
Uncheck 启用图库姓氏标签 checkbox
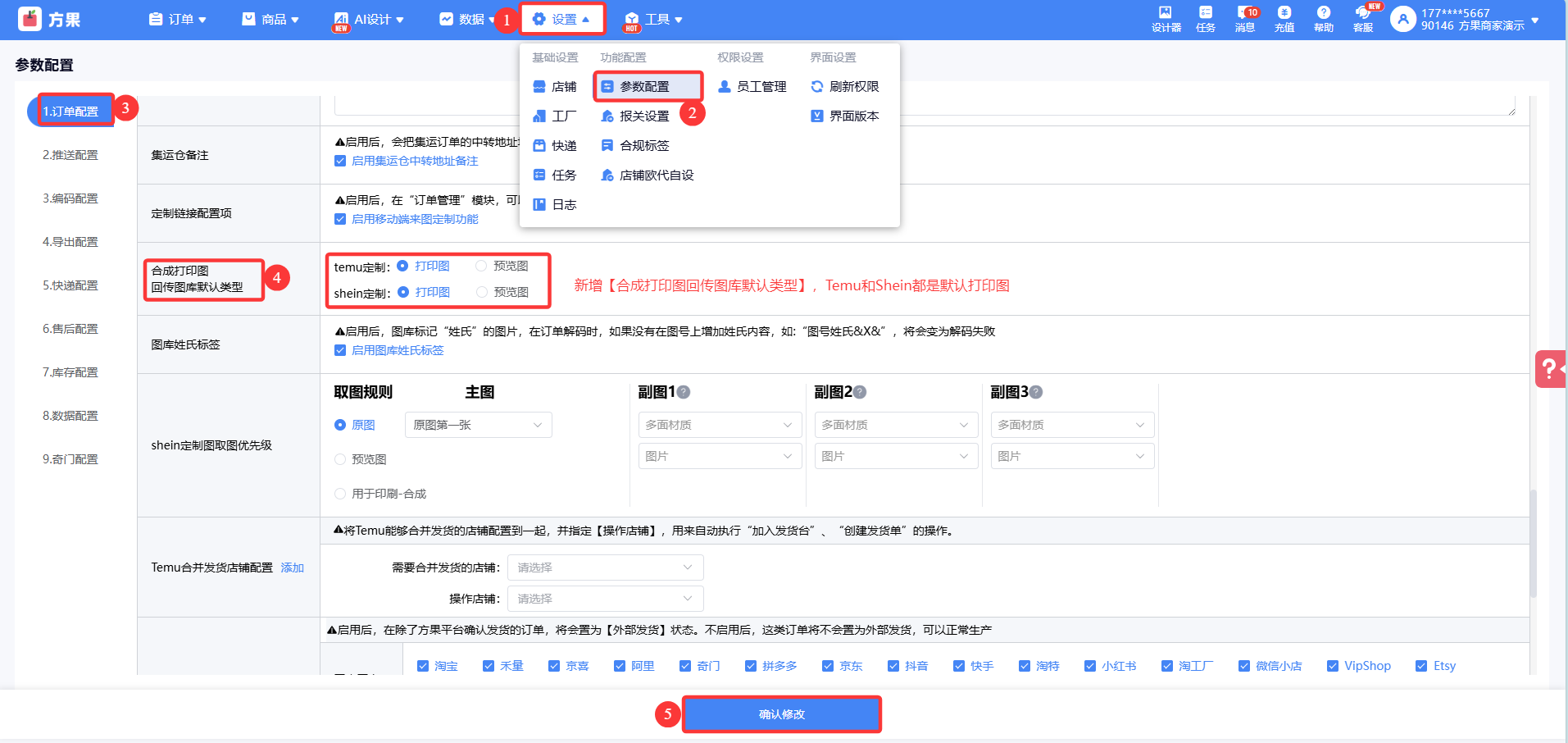pyautogui.click(x=340, y=350)
